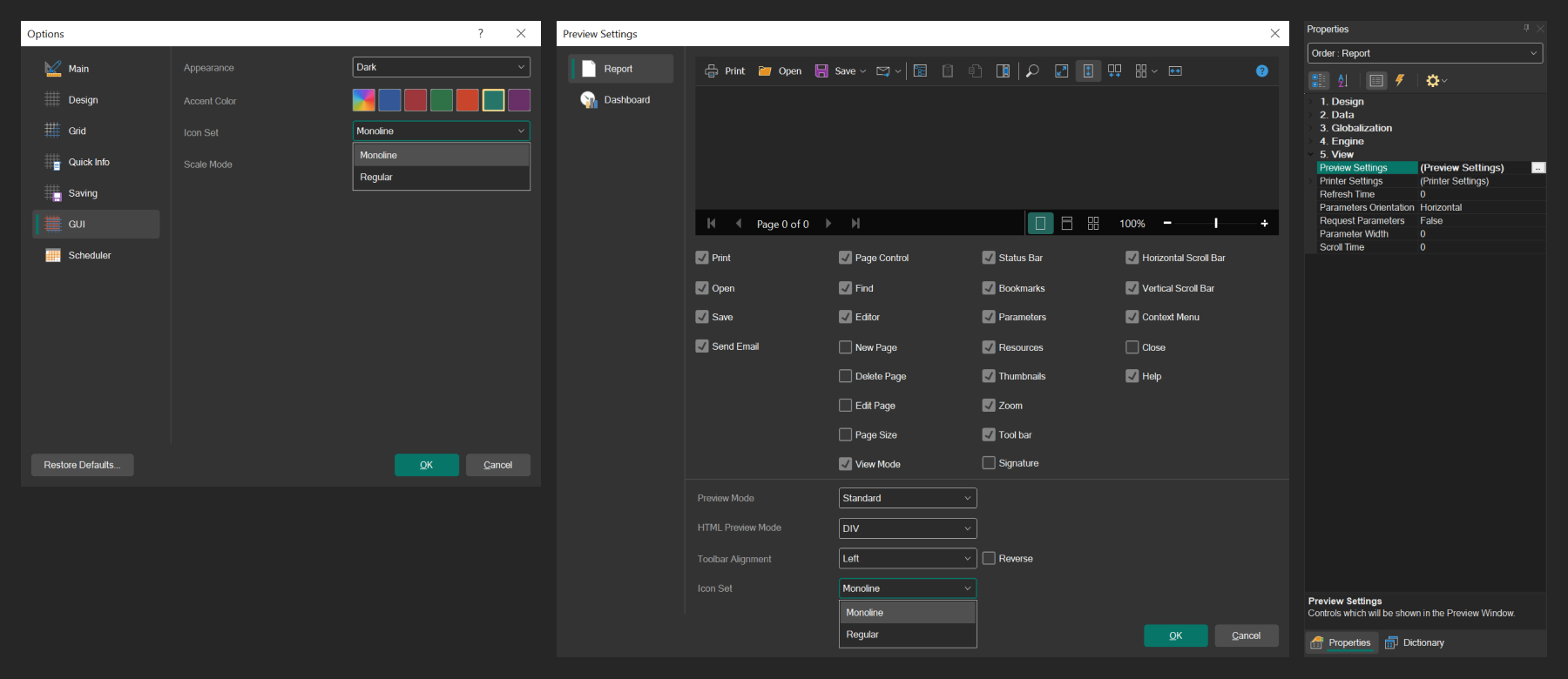The height and width of the screenshot is (679, 1568).
Task: Click the ellipsis button beside Preview Settings
Action: click(1538, 168)
